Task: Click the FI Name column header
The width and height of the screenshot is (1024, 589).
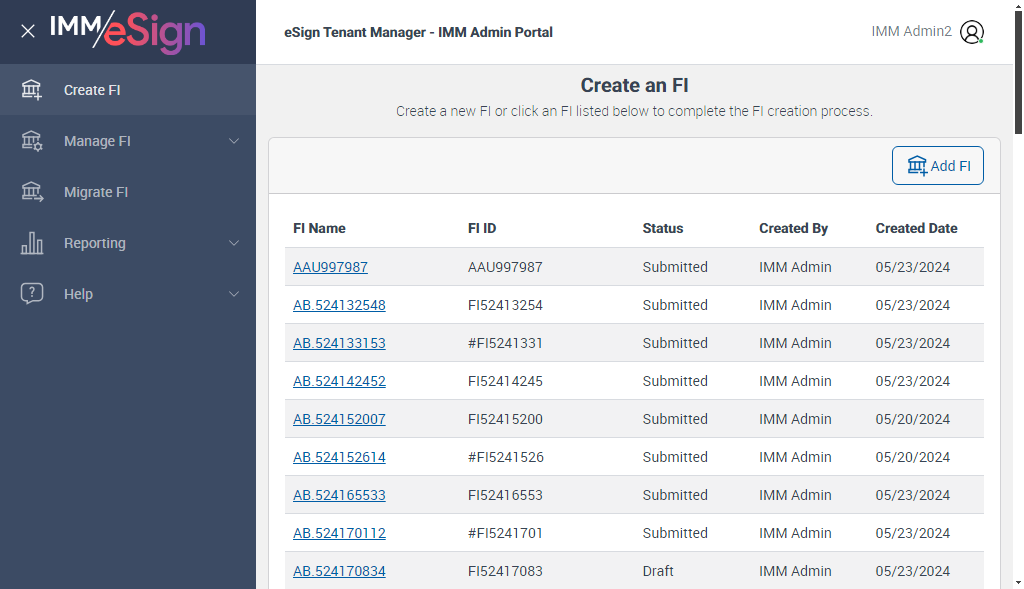Action: coord(319,228)
